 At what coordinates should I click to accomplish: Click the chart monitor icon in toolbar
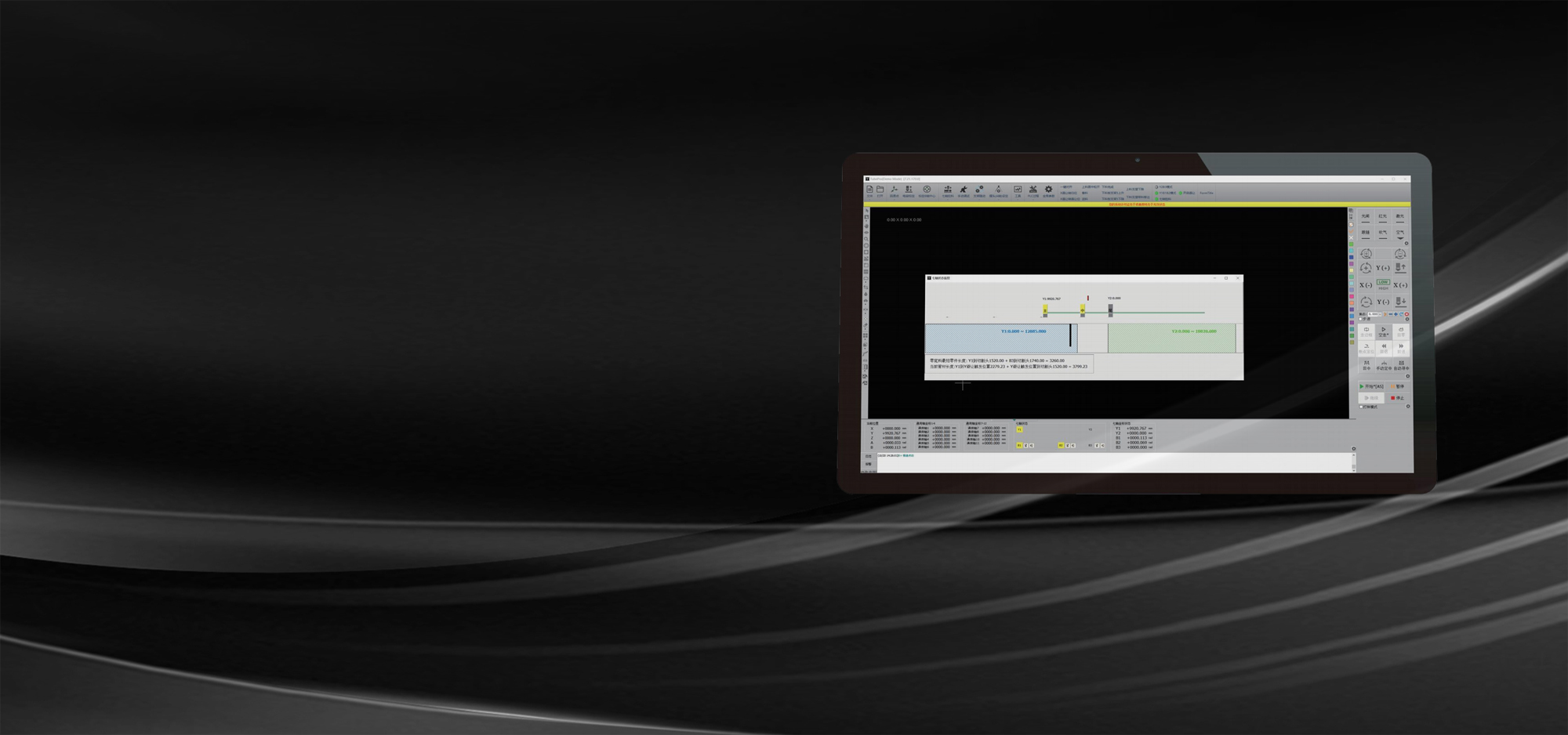tap(1018, 190)
